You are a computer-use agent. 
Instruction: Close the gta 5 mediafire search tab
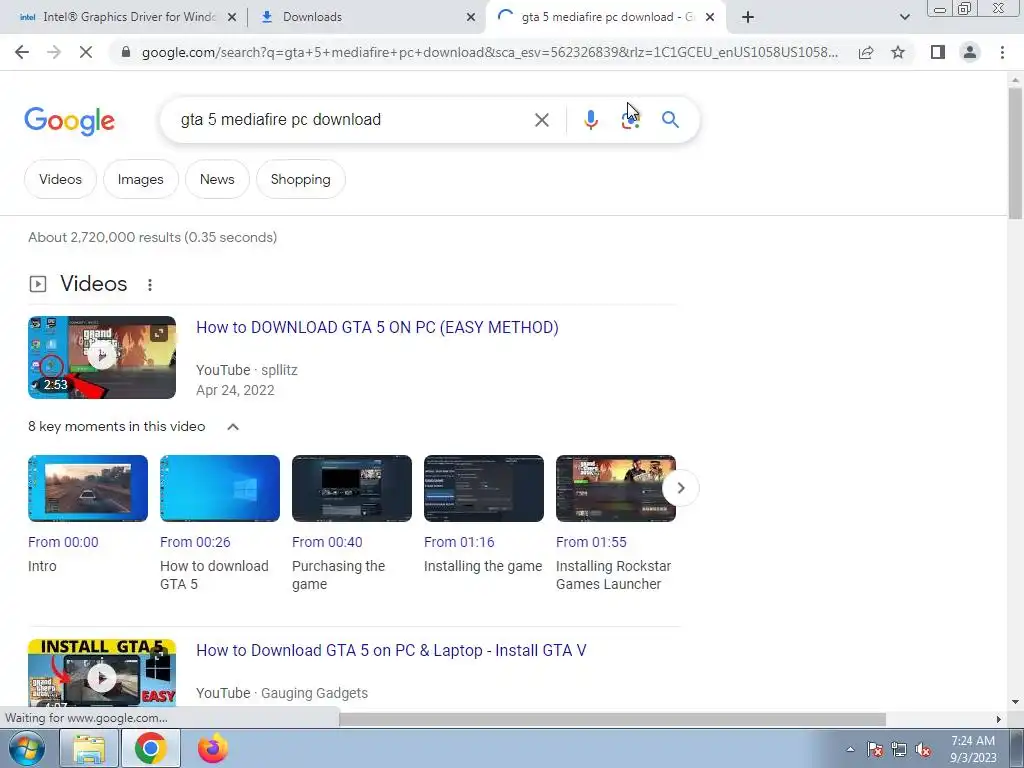pos(711,17)
